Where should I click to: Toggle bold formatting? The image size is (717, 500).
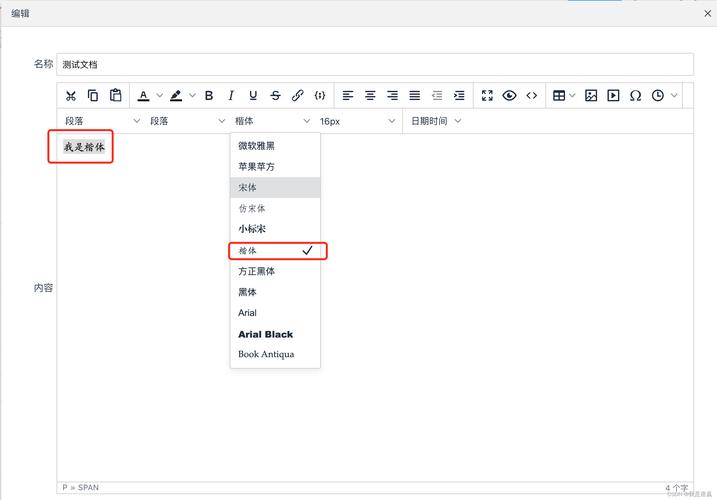tap(209, 96)
